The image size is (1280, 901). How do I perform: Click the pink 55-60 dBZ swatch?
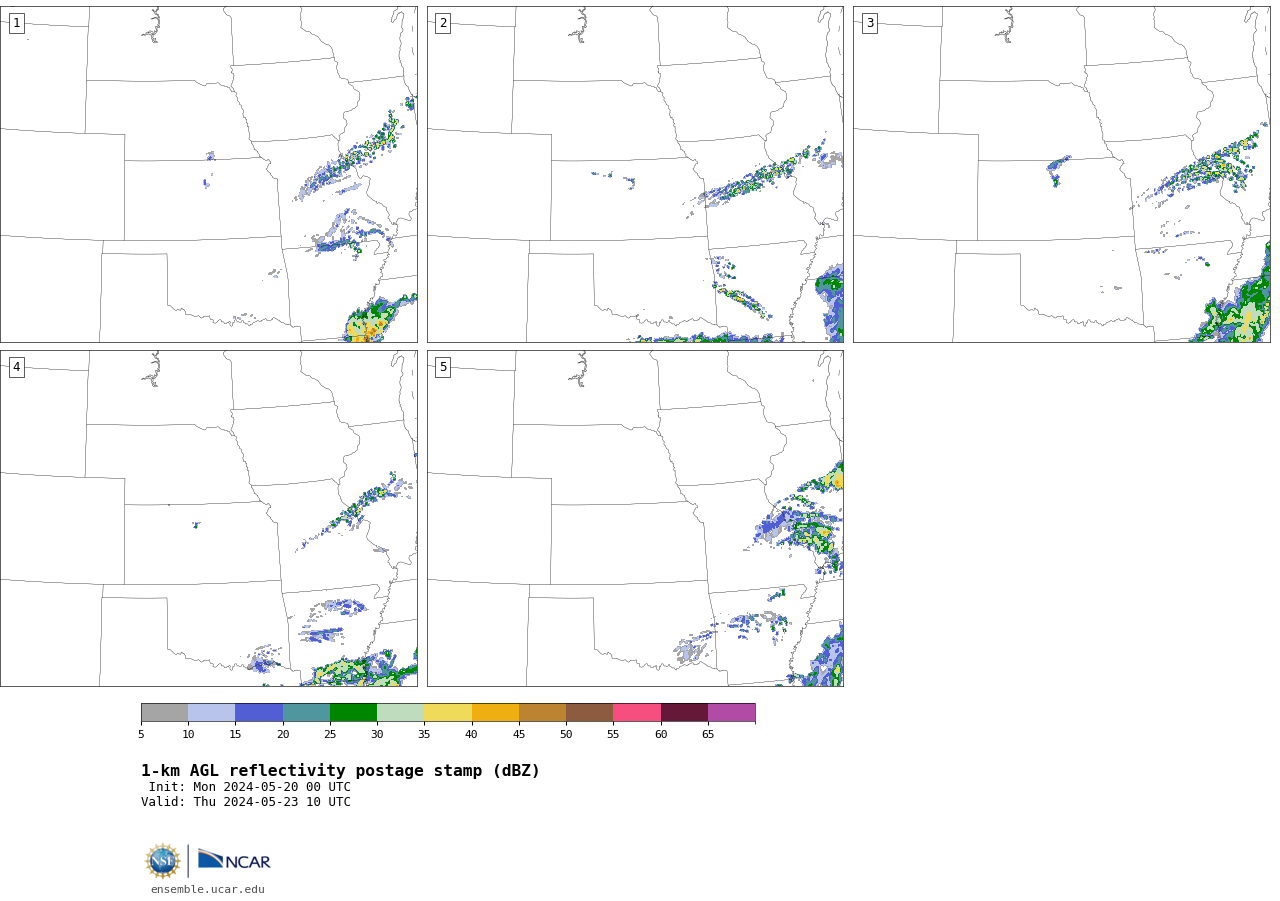coord(637,712)
